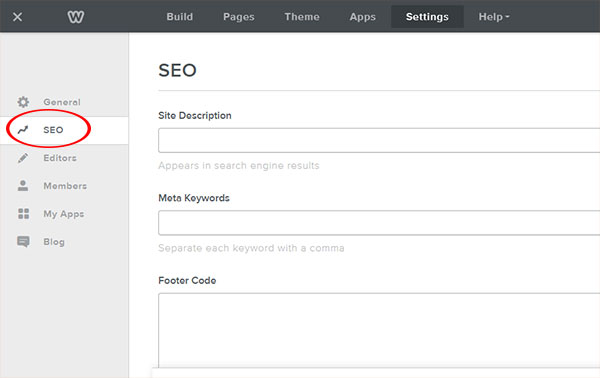
Task: Close the editor with X icon
Action: pyautogui.click(x=17, y=17)
